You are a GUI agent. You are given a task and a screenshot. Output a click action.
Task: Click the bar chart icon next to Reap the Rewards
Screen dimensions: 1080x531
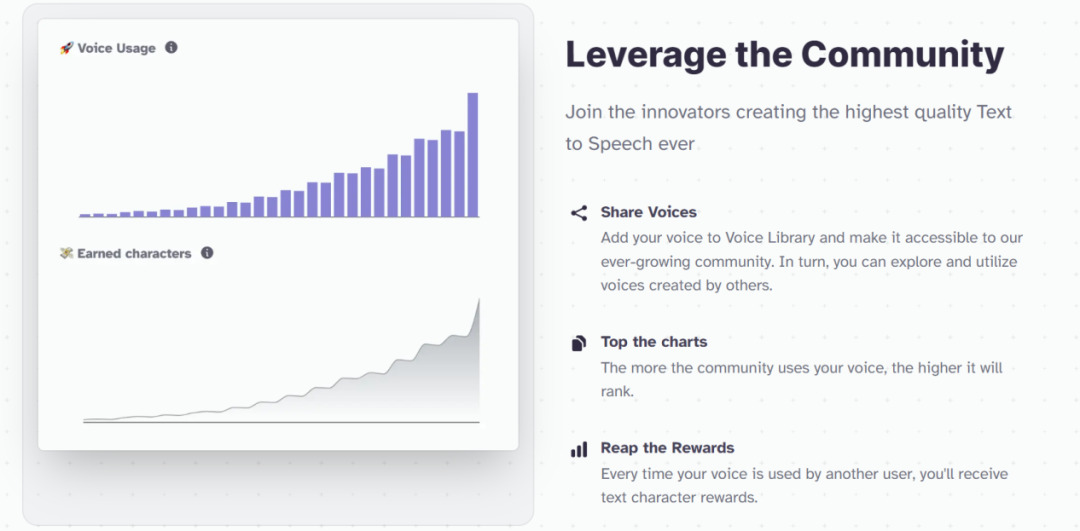579,450
